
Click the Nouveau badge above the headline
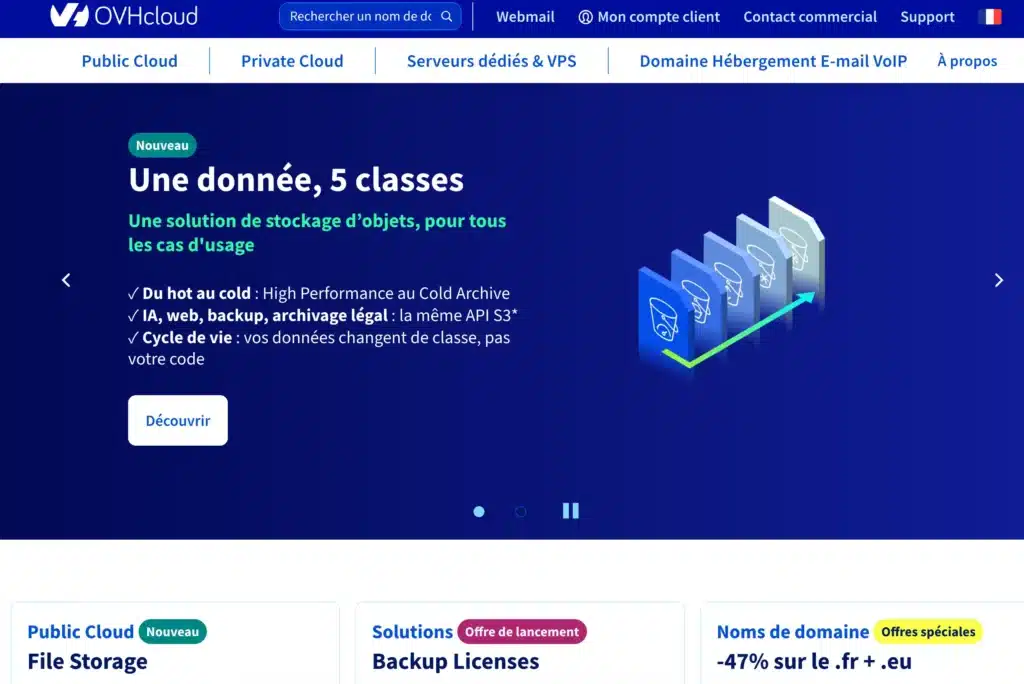click(162, 145)
